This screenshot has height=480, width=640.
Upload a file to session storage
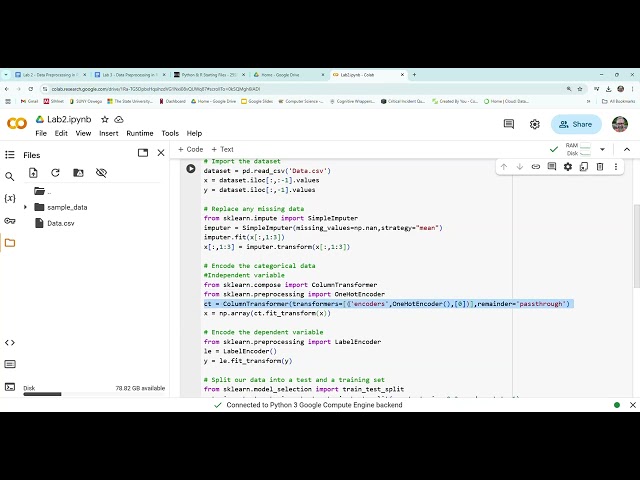point(33,173)
